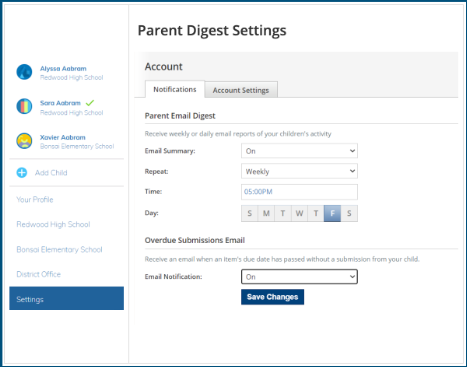This screenshot has height=367, width=467.
Task: Click the 'Receive weekly or daily email reports' description
Action: coord(238,134)
